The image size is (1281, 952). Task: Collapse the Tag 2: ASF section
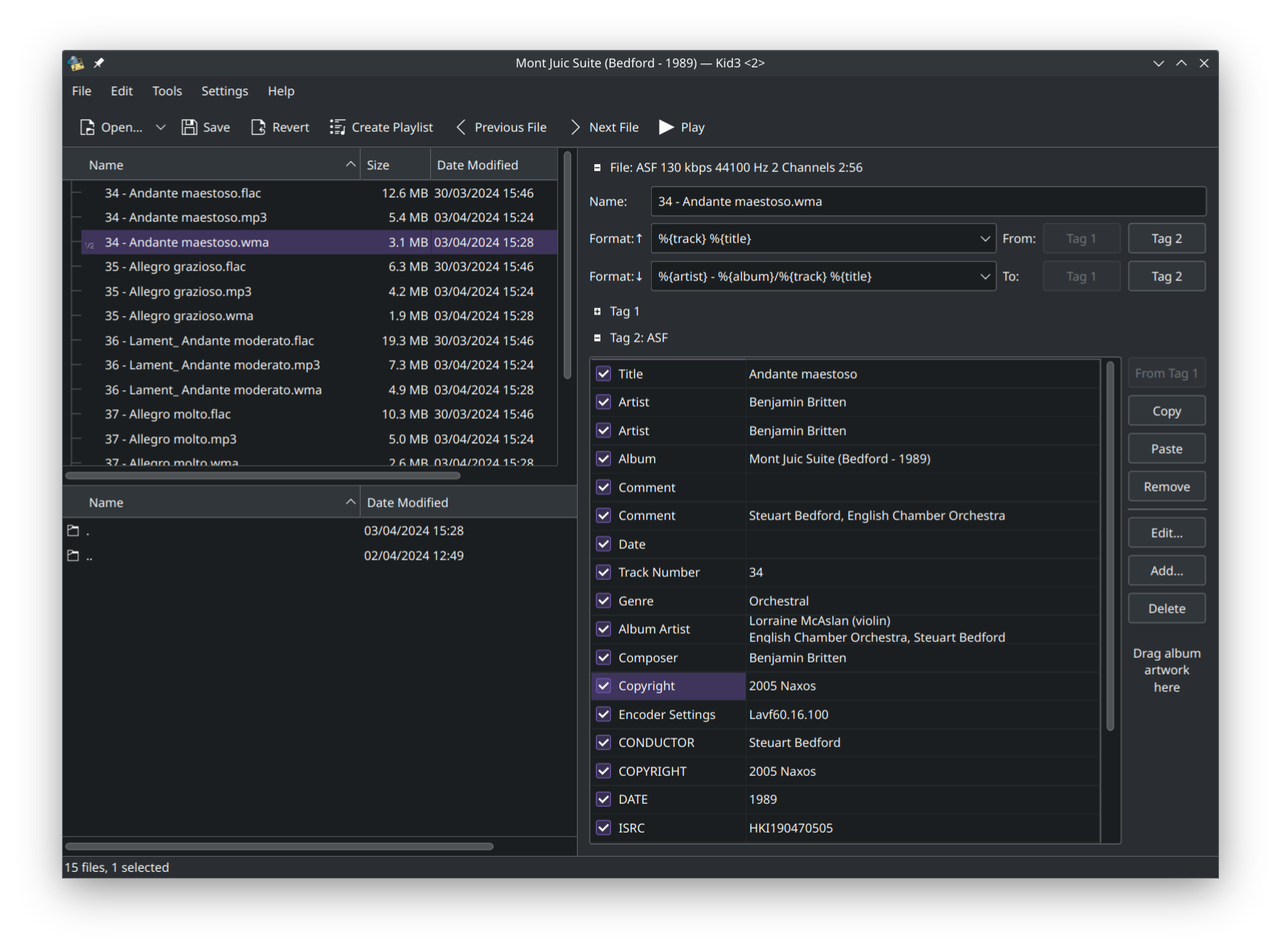(596, 337)
